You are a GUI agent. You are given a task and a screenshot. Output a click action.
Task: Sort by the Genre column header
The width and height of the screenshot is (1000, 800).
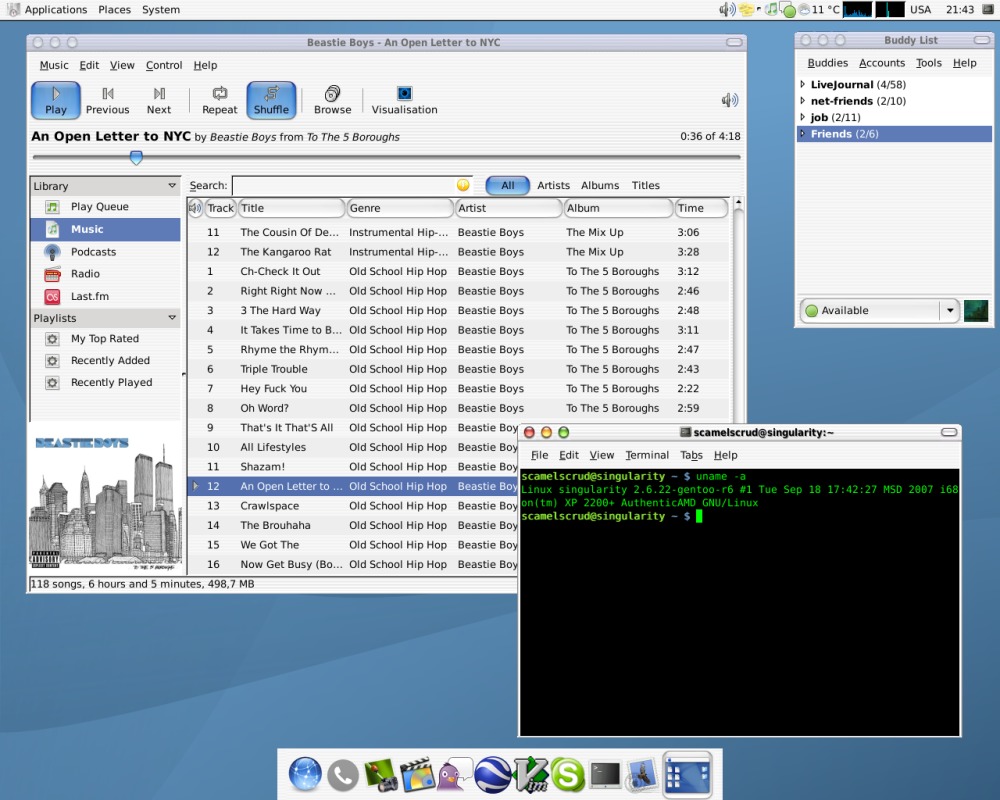click(x=400, y=208)
